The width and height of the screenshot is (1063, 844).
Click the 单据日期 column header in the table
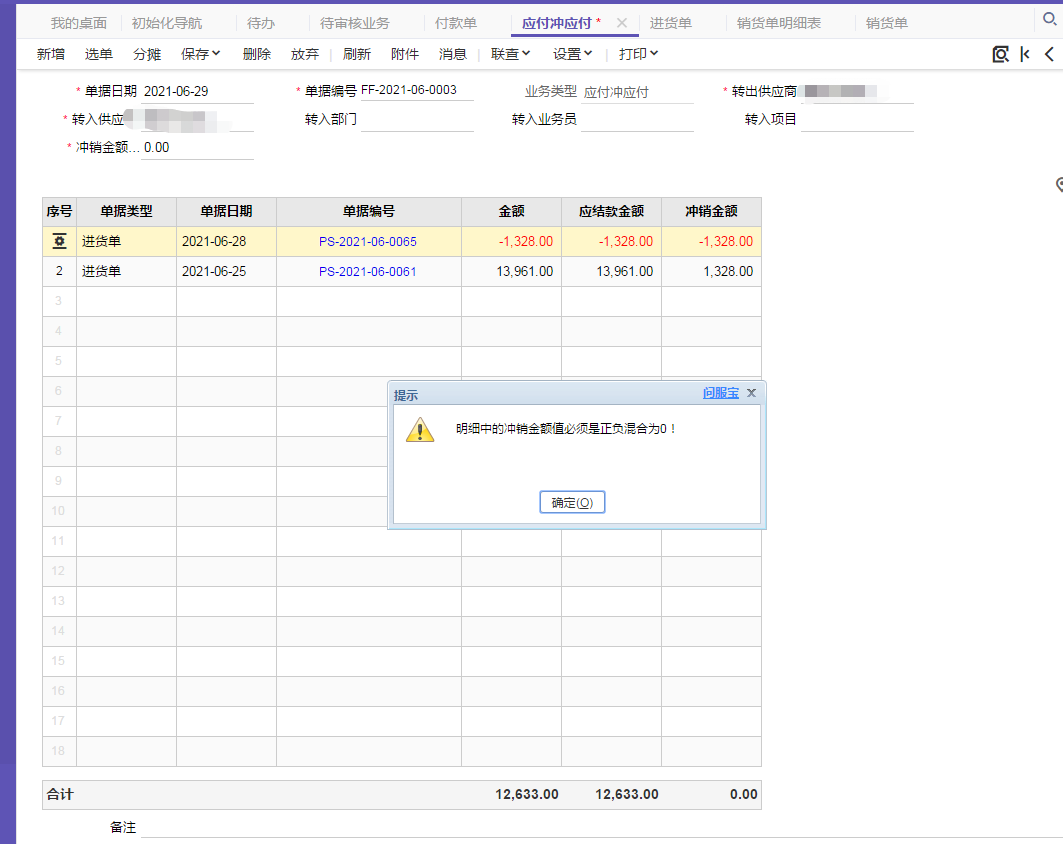tap(226, 212)
